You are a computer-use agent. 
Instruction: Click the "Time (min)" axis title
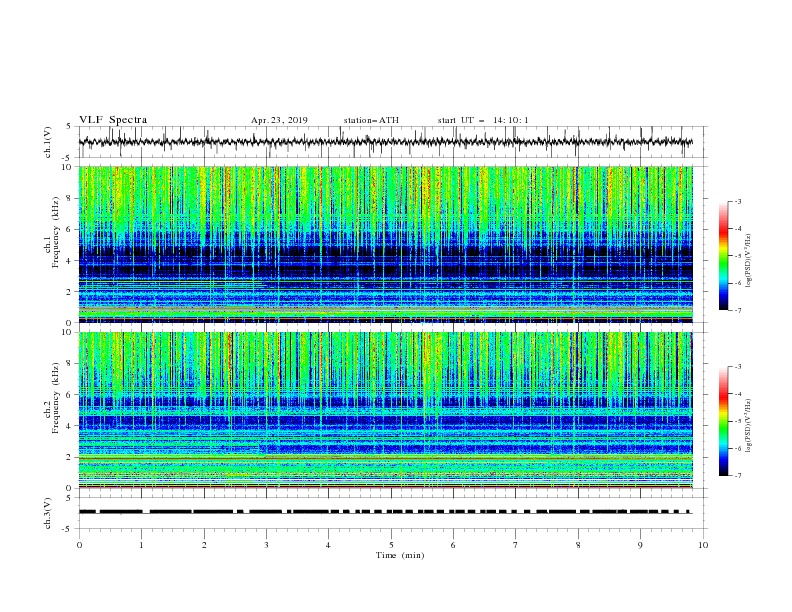(x=400, y=555)
